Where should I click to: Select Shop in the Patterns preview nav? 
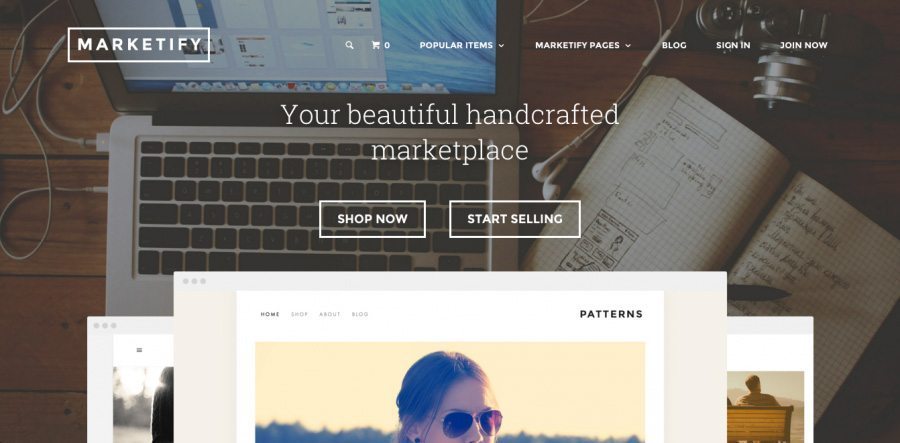300,314
